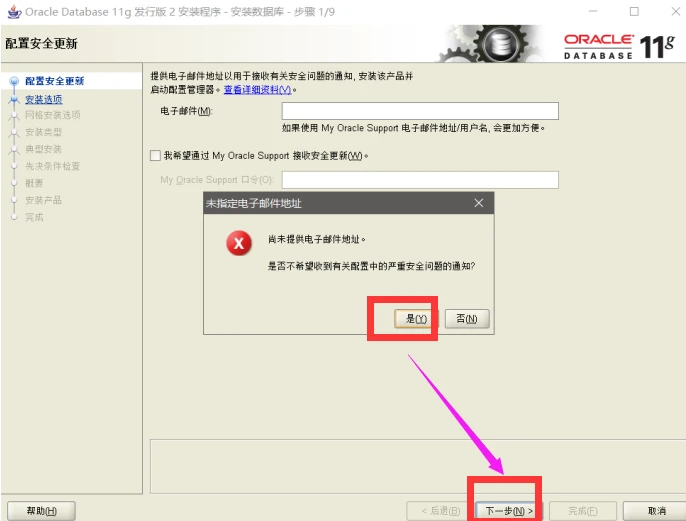Image resolution: width=686 pixels, height=521 pixels.
Task: Close the Oracle installer window
Action: click(676, 11)
